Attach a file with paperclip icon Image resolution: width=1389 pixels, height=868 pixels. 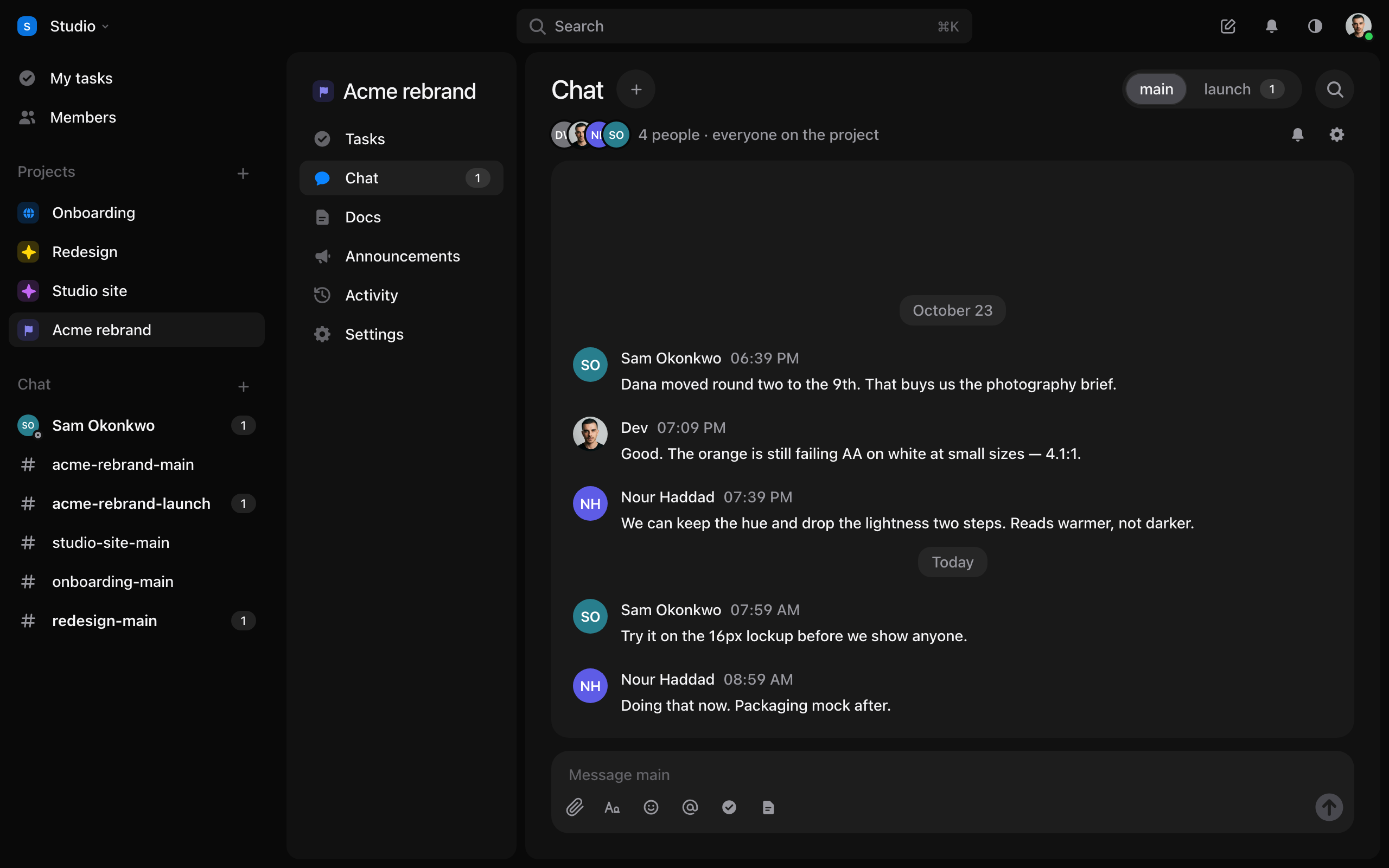[575, 807]
